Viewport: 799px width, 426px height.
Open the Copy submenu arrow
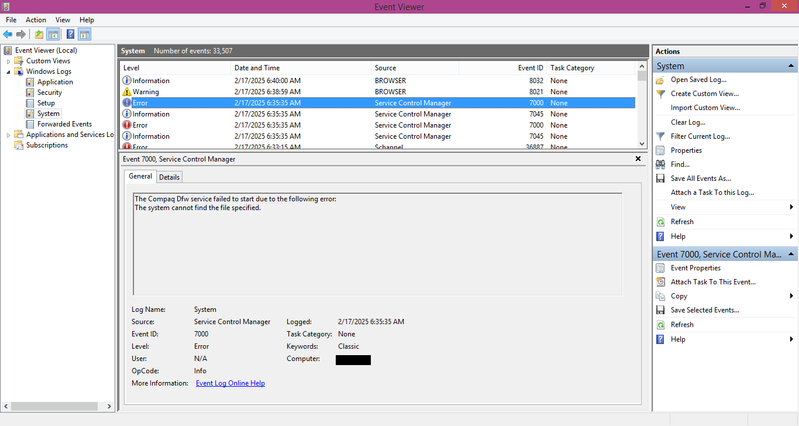[791, 296]
